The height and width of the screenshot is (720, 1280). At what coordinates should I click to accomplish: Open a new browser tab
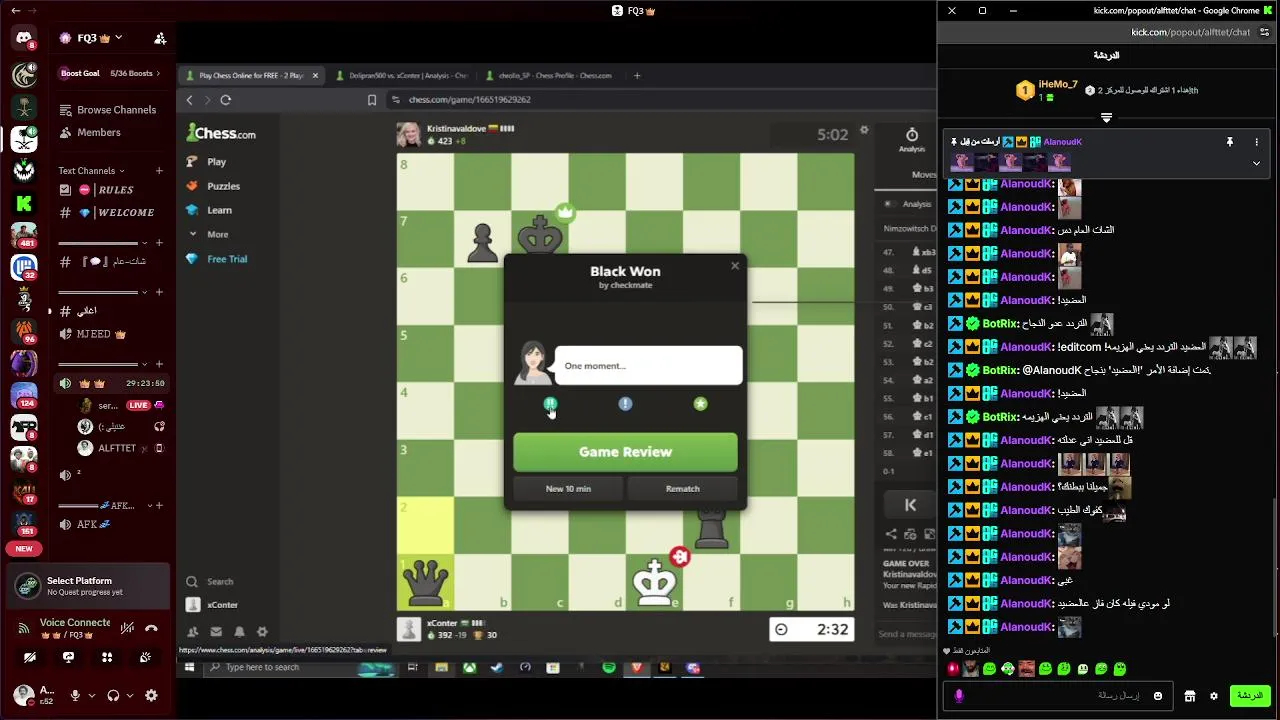tap(636, 75)
